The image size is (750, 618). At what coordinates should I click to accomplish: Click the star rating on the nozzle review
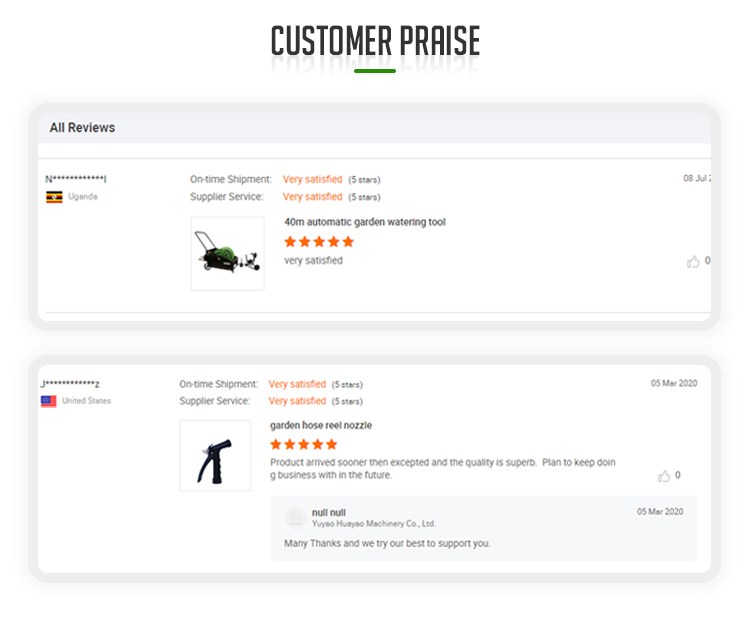(304, 444)
